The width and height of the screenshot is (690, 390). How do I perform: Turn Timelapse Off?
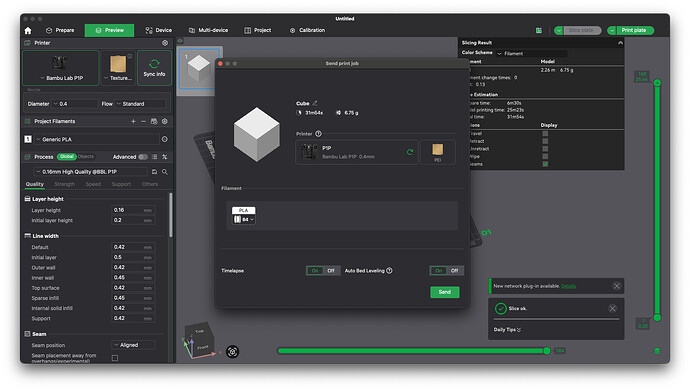pyautogui.click(x=331, y=271)
